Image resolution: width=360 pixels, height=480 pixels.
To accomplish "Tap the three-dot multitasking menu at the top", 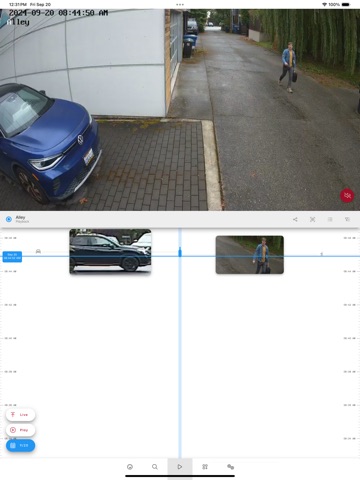I will [180, 5].
